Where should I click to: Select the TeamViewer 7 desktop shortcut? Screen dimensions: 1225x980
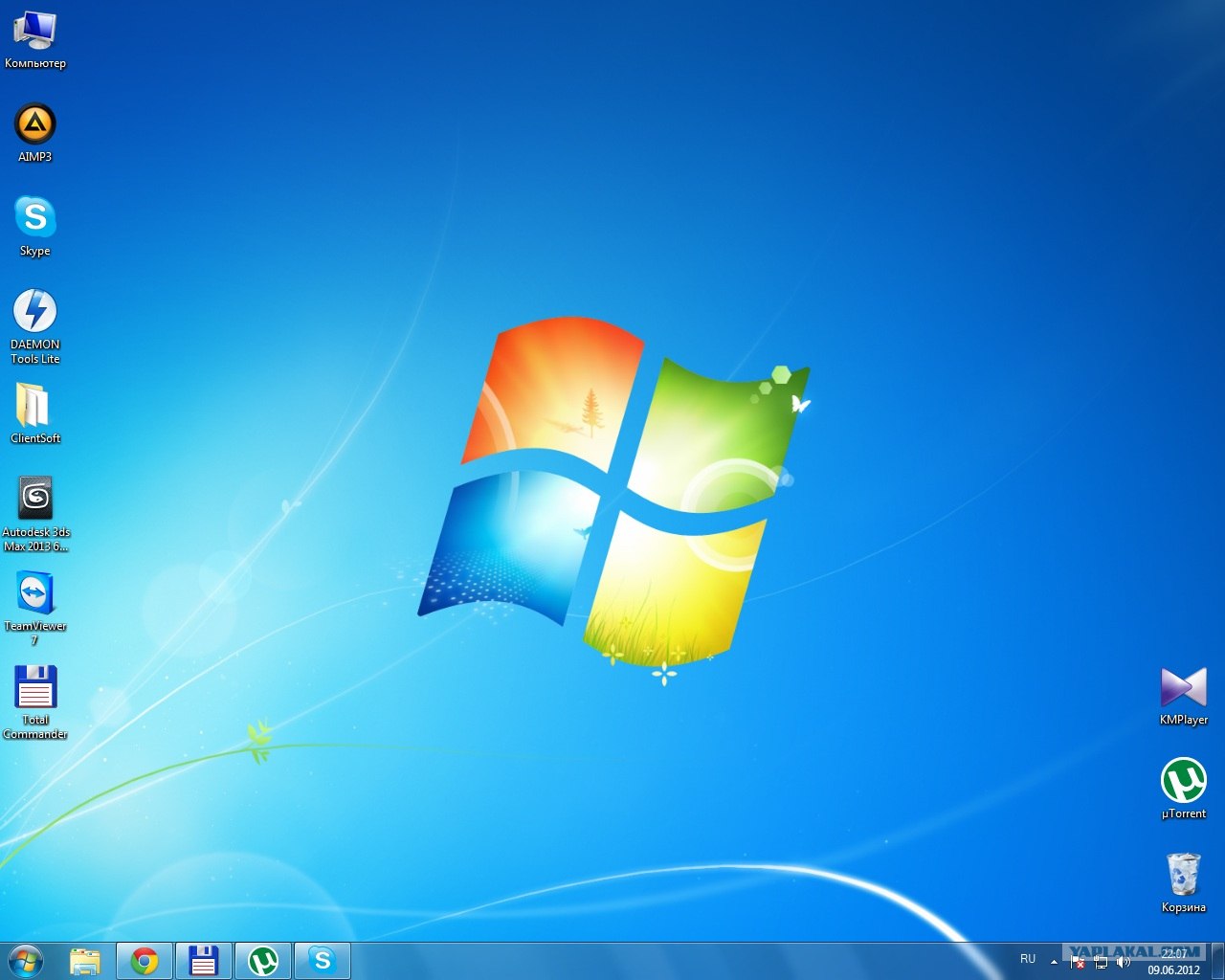coord(34,609)
